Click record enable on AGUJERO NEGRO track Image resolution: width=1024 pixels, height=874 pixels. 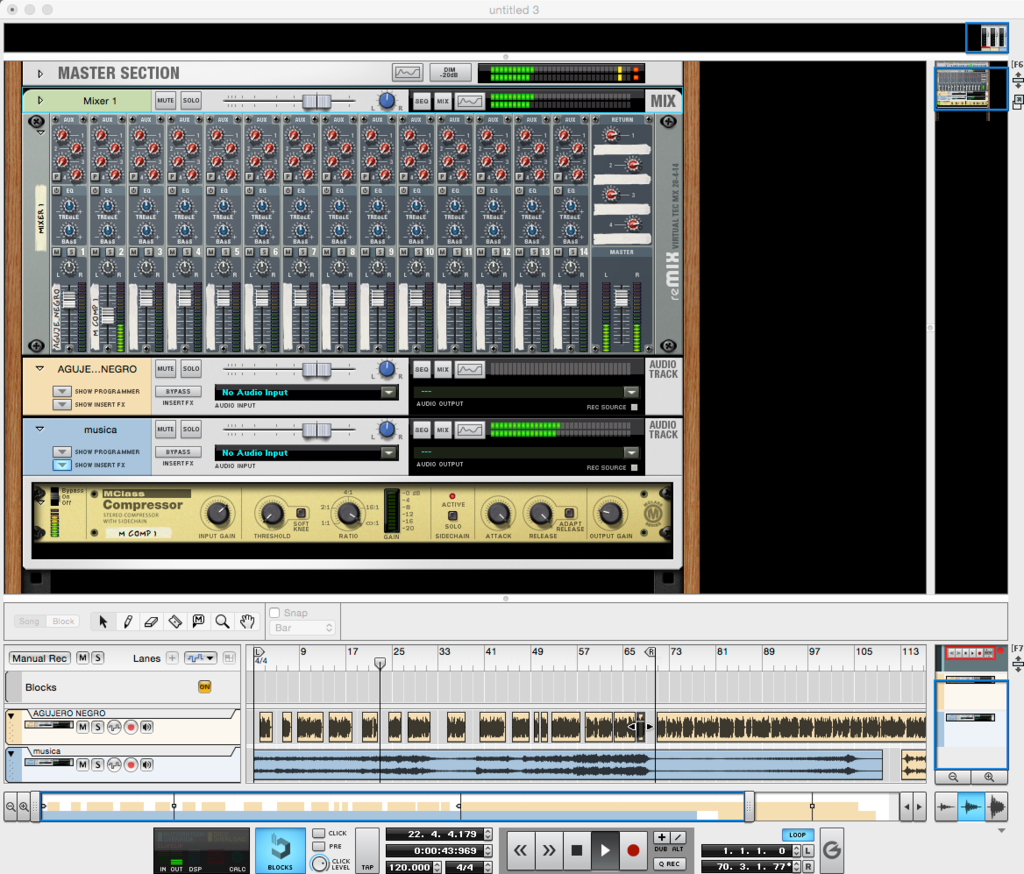tap(131, 727)
